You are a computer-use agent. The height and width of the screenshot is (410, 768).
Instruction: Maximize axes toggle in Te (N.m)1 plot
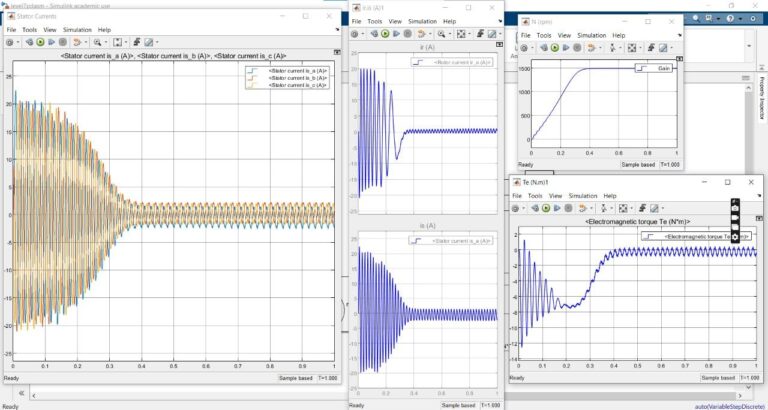(759, 218)
